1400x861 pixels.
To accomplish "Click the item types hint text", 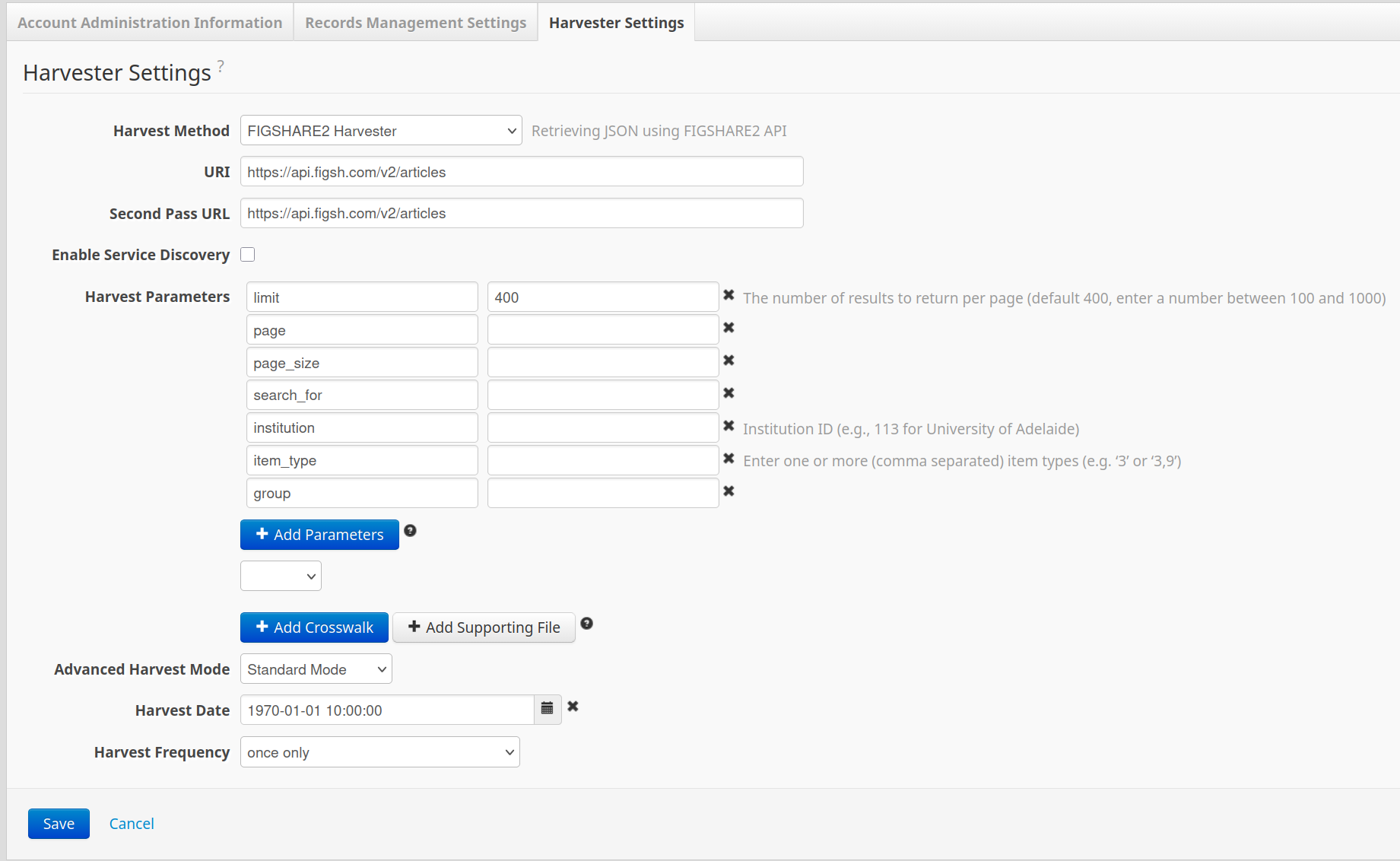I will 962,461.
